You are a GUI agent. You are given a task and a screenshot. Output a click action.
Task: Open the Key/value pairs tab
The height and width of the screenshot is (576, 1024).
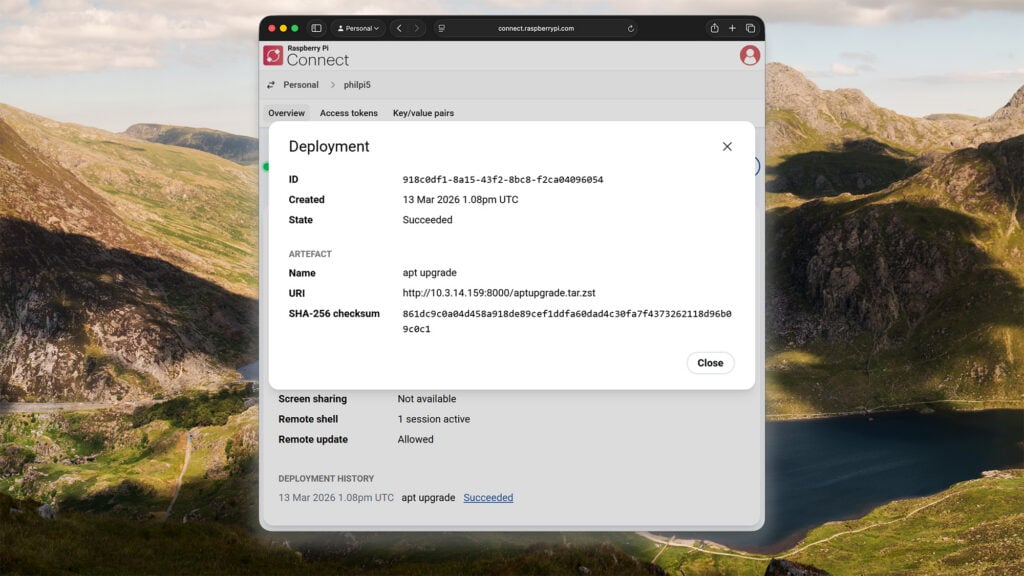423,113
